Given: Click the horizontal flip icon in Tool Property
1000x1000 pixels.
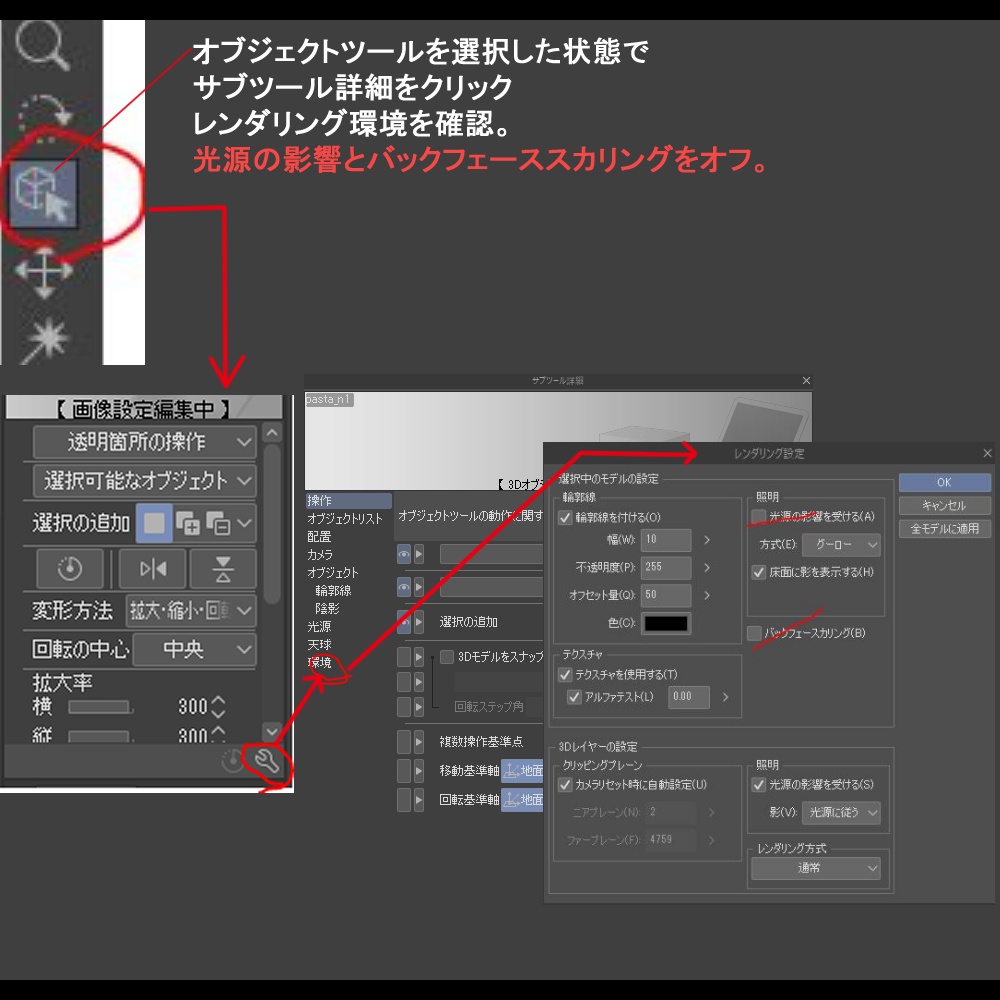Looking at the screenshot, I should coord(152,568).
